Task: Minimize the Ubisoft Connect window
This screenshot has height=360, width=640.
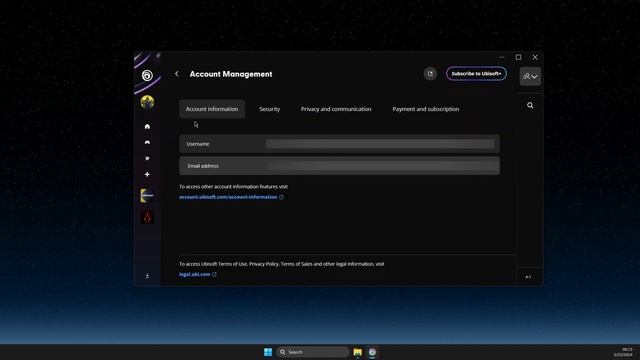Action: tap(502, 57)
